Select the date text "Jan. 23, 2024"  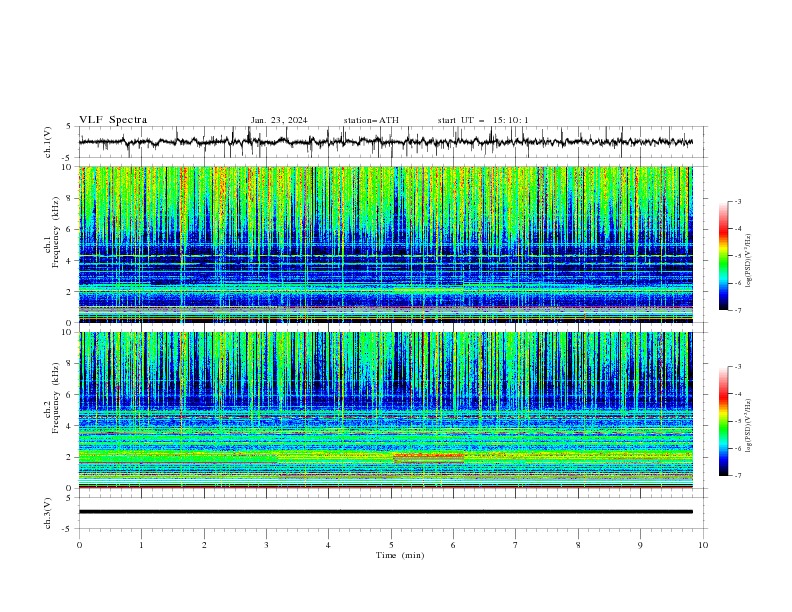[x=279, y=120]
